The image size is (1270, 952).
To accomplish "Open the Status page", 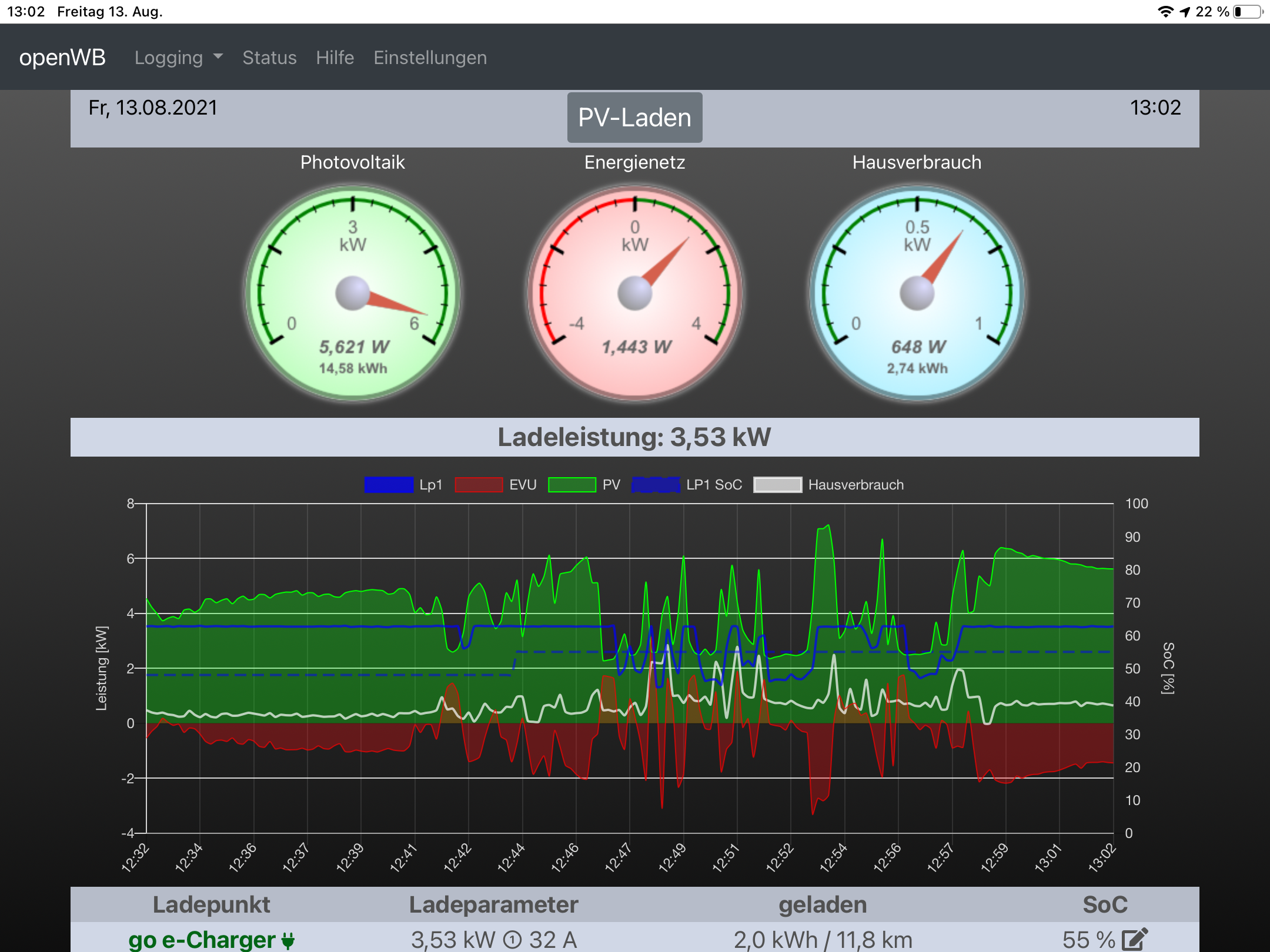I will click(x=269, y=58).
